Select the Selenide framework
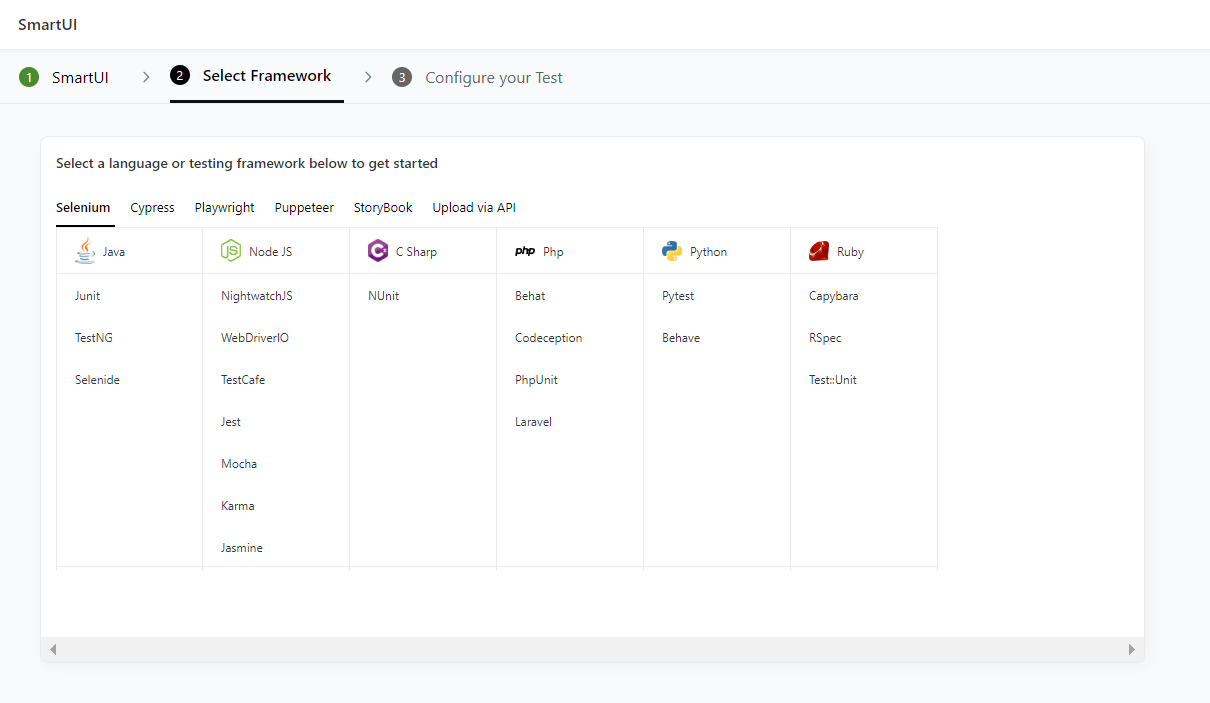1210x703 pixels. click(x=97, y=380)
